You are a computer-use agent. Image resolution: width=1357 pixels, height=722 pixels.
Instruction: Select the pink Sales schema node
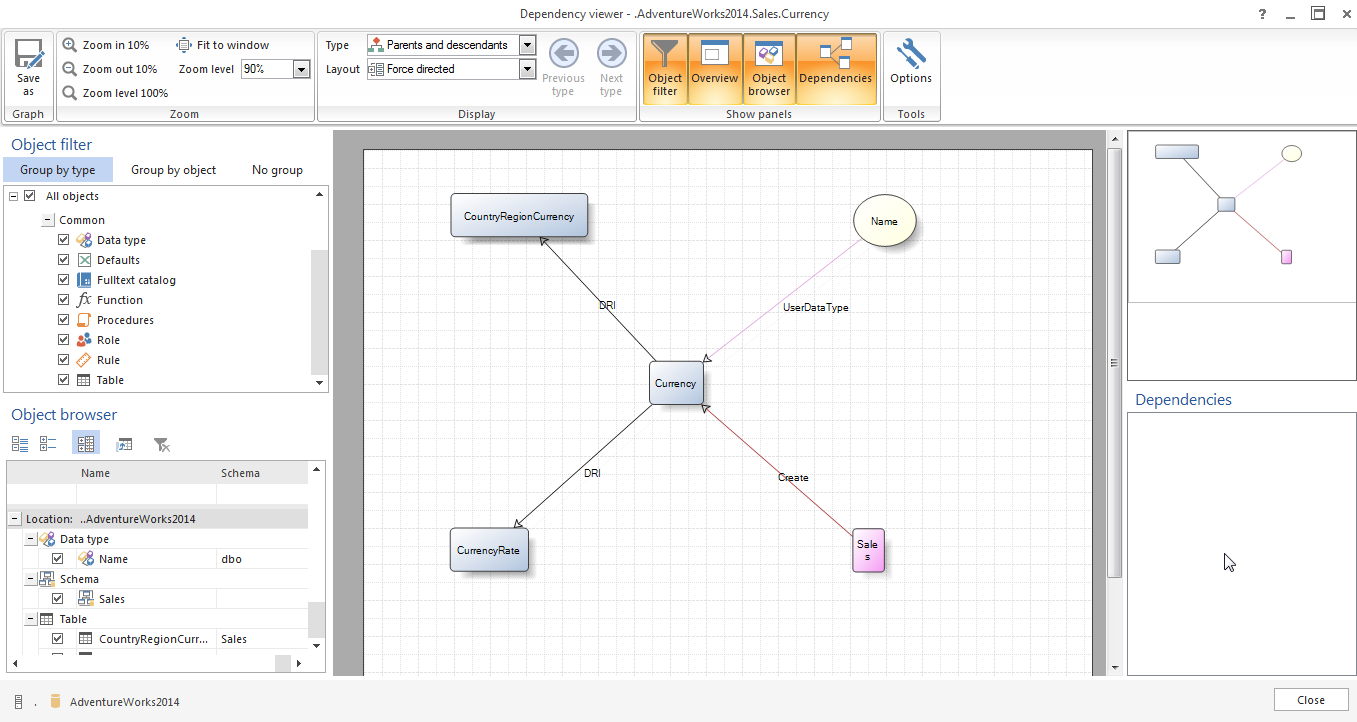tap(868, 550)
